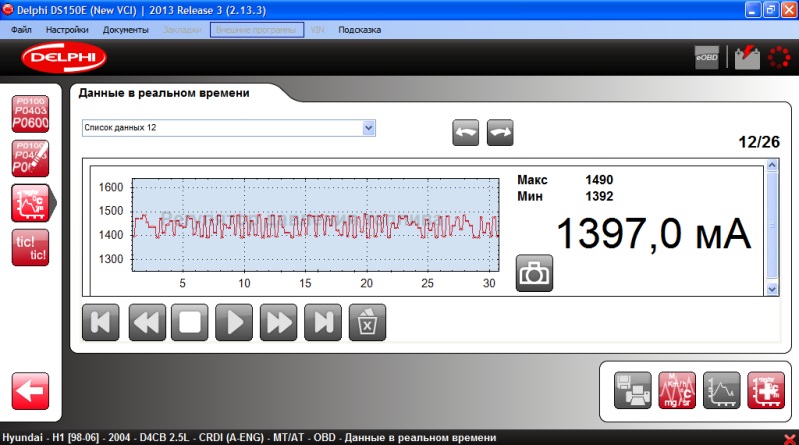Screen dimensions: 799x445
Task: Click the print and save report icon
Action: [632, 390]
